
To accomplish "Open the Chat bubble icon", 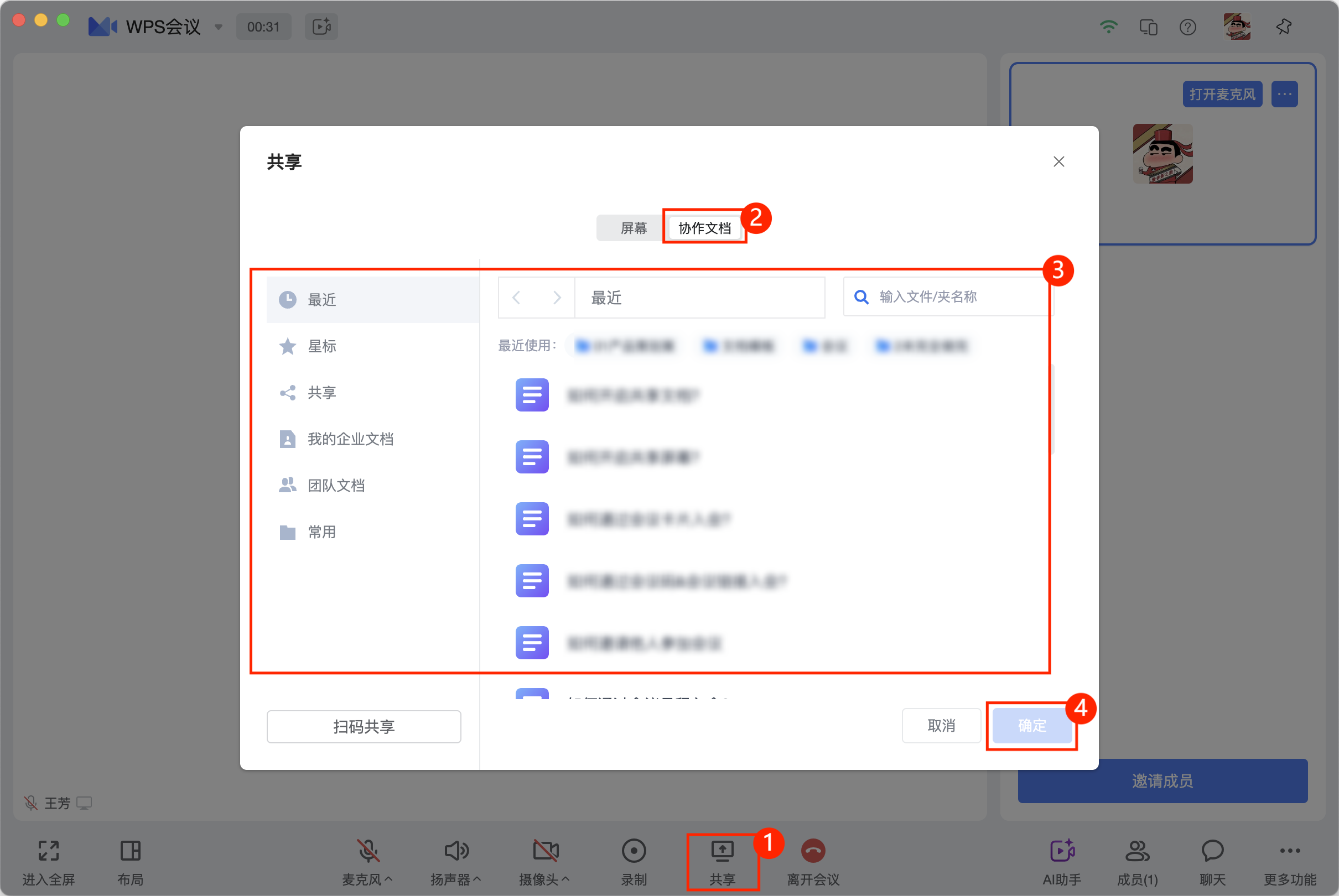I will coord(1212,851).
